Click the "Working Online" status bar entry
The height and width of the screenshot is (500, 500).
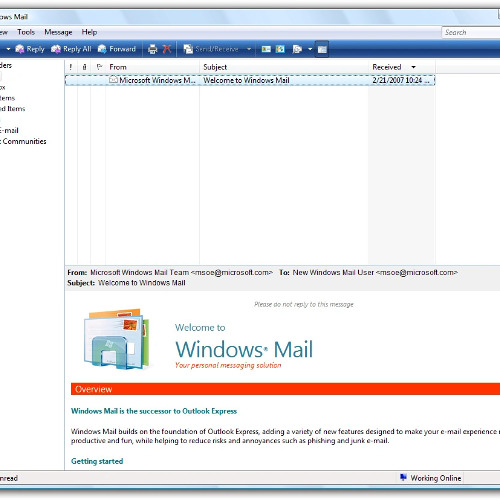436,478
